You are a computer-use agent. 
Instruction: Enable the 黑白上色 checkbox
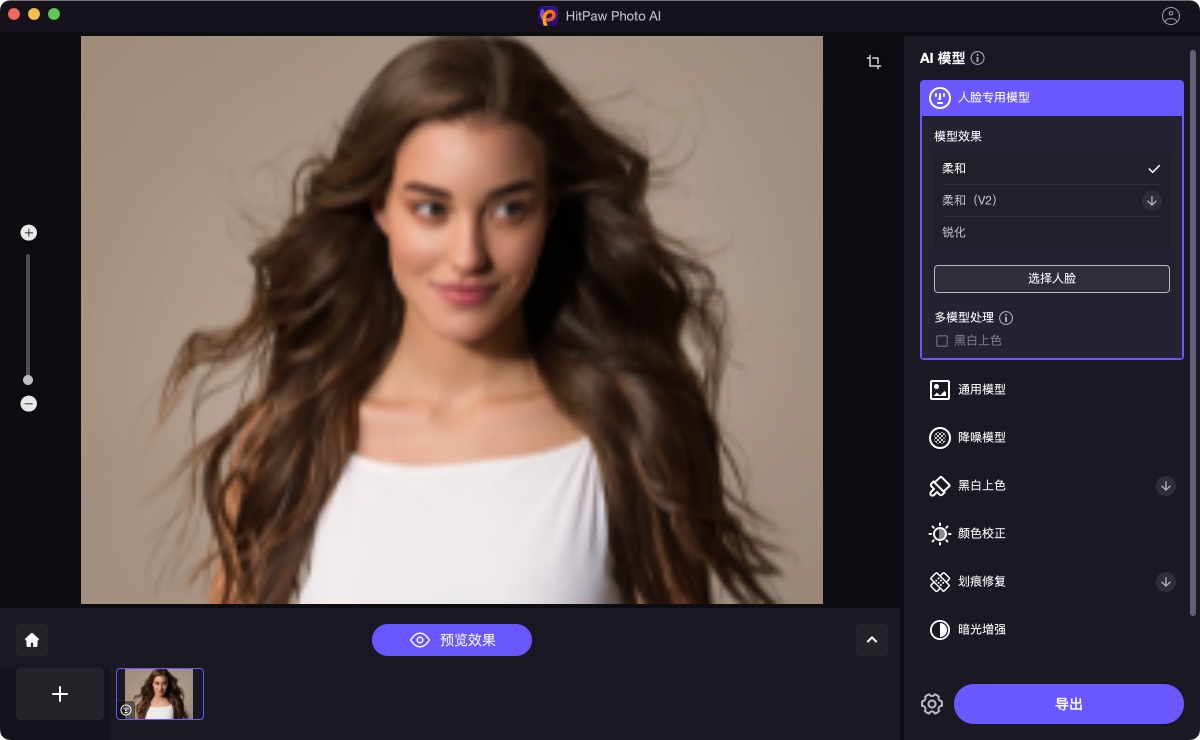[942, 341]
